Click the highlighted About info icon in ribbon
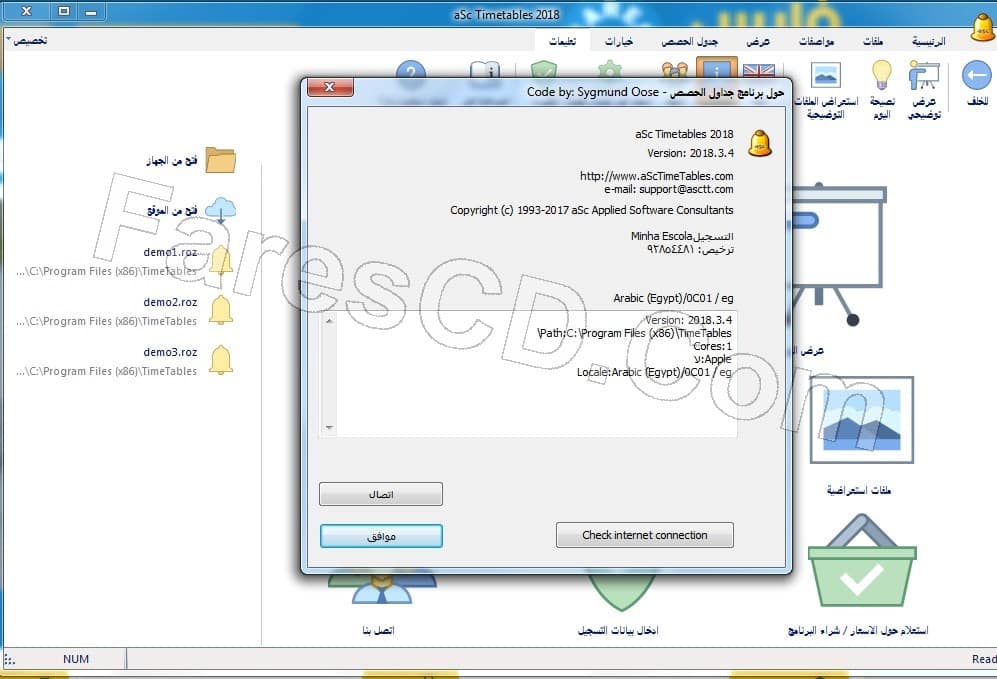 pos(717,68)
